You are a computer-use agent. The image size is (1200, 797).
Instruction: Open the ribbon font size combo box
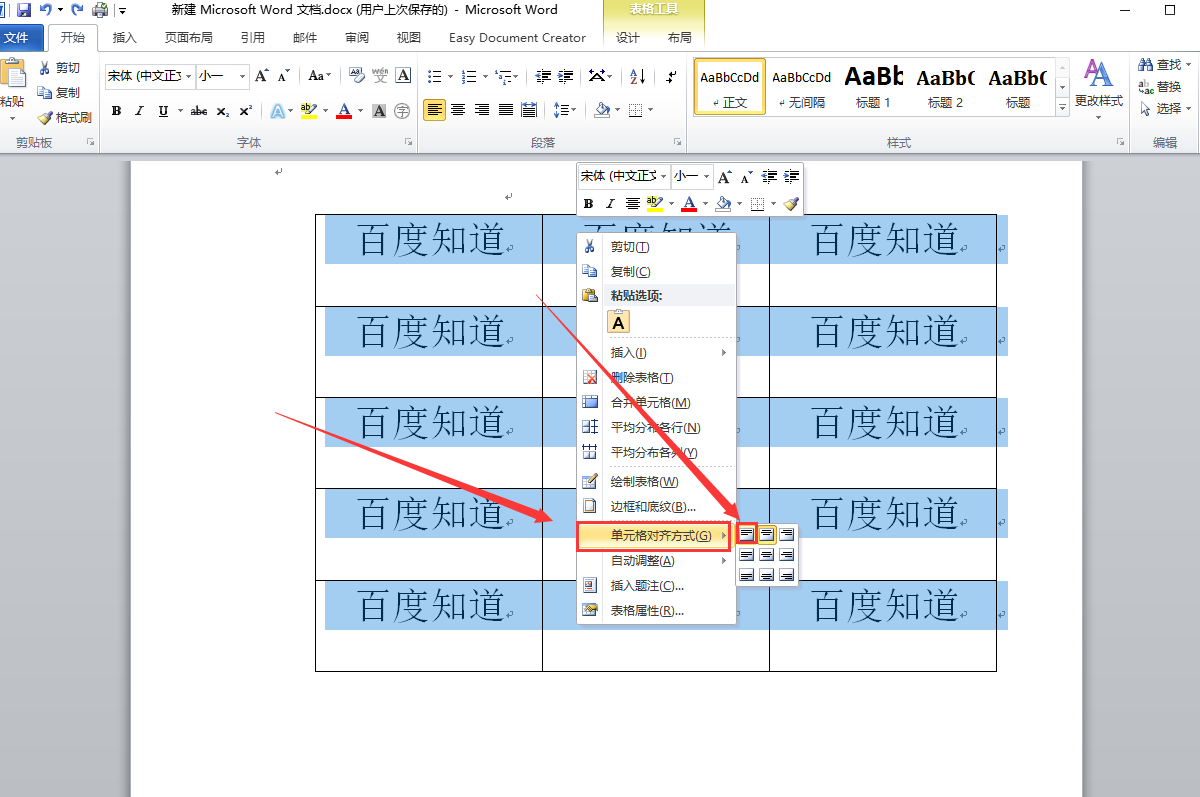pos(222,76)
